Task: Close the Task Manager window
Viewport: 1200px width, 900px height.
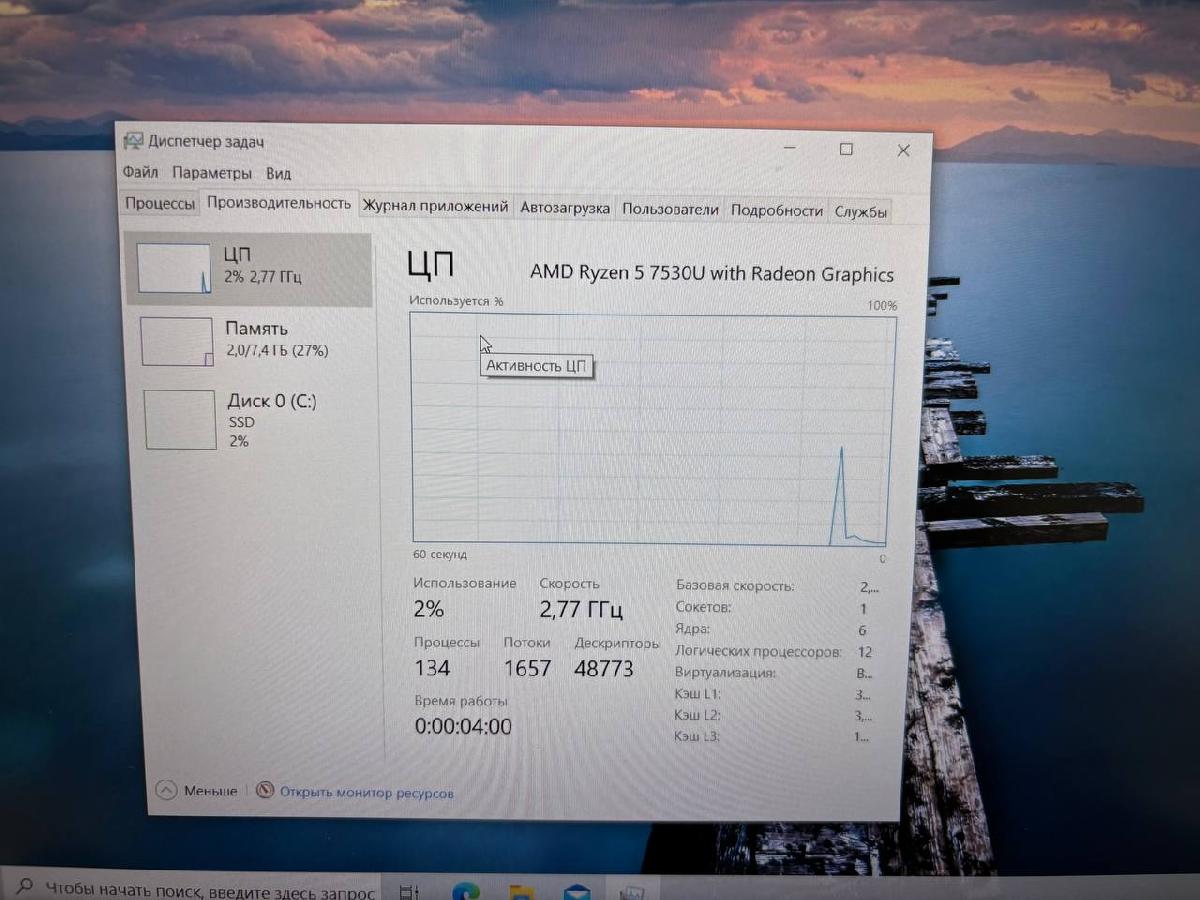Action: [903, 150]
